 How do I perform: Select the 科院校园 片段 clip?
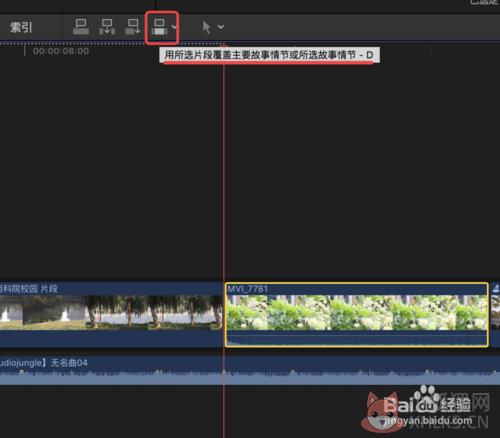coord(111,315)
